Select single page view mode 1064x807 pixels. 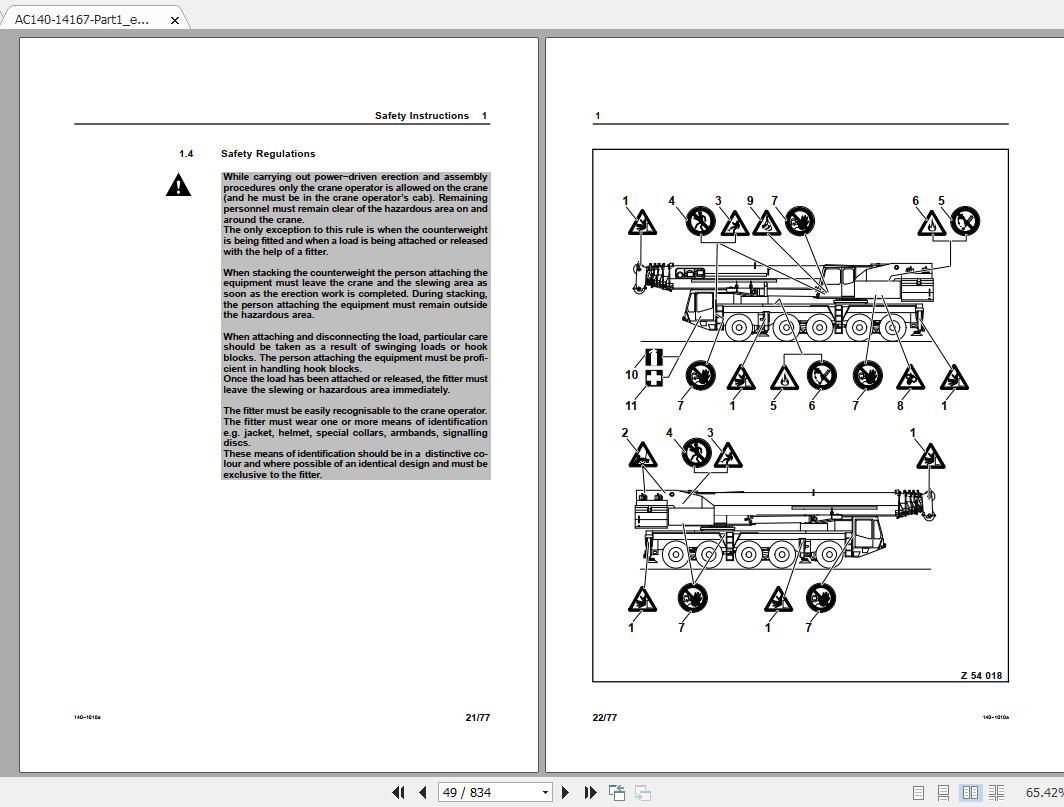click(918, 792)
